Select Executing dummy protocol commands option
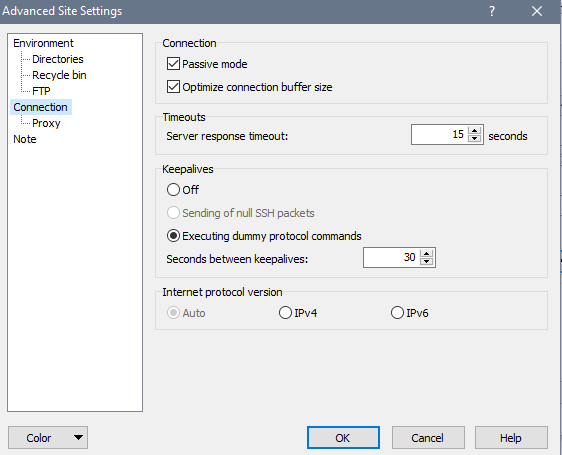The width and height of the screenshot is (562, 455). pos(173,236)
